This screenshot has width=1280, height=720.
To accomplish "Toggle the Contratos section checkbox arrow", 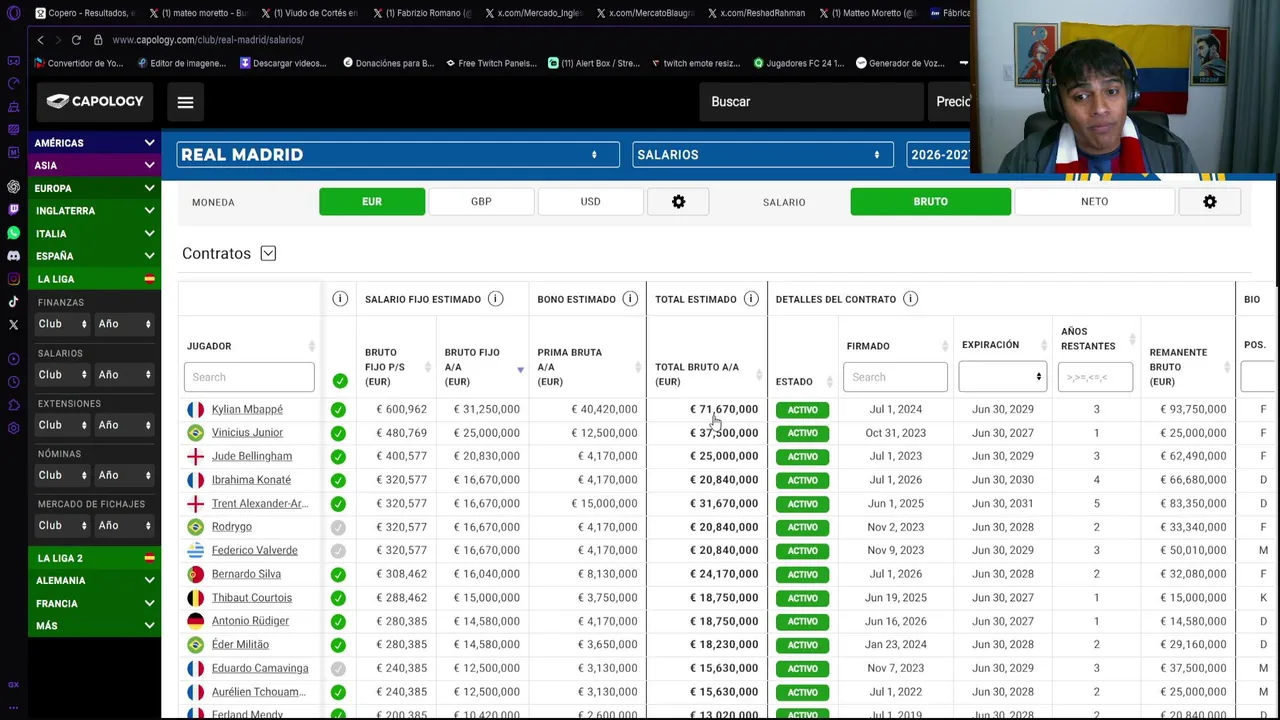I will tap(268, 254).
